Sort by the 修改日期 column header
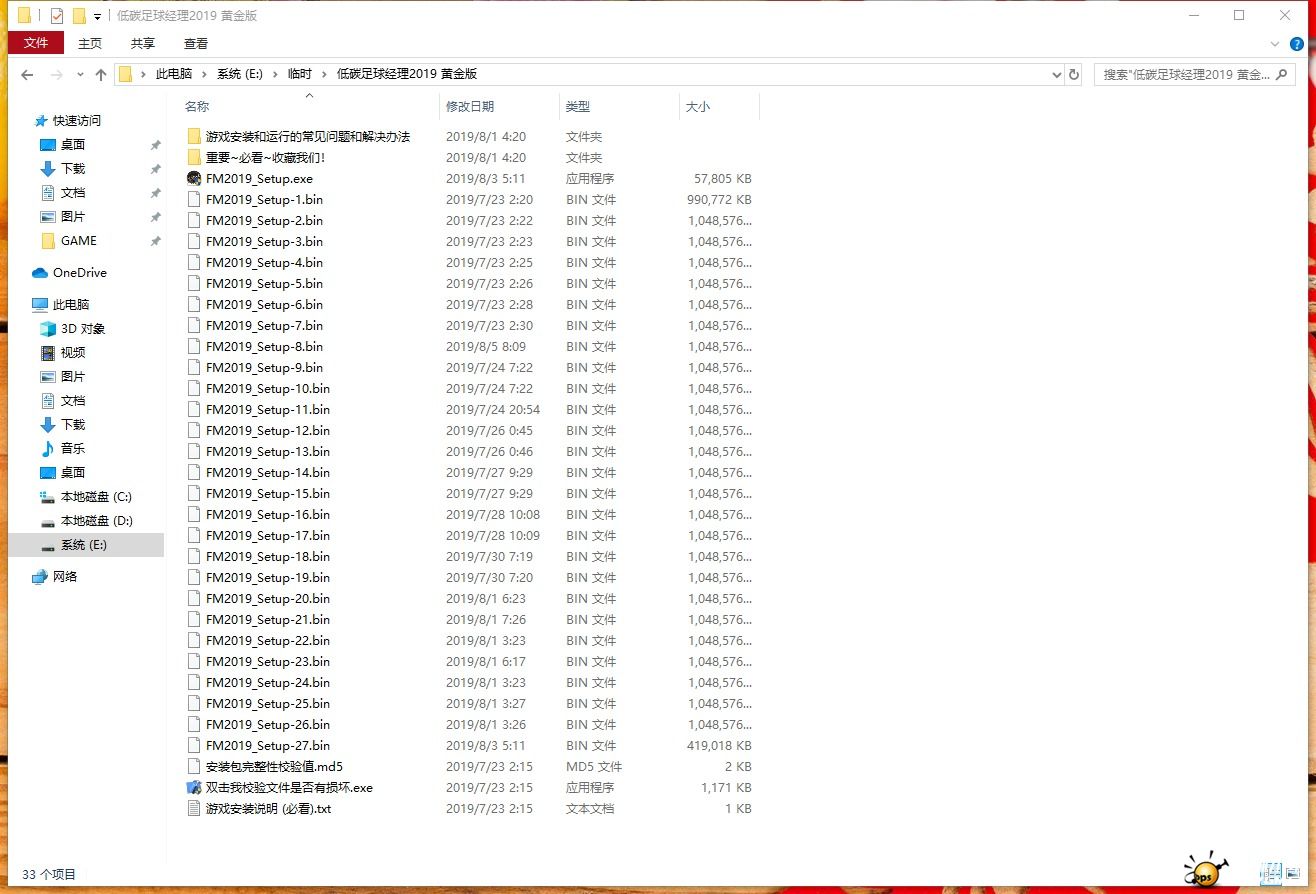The width and height of the screenshot is (1316, 894). [x=470, y=106]
